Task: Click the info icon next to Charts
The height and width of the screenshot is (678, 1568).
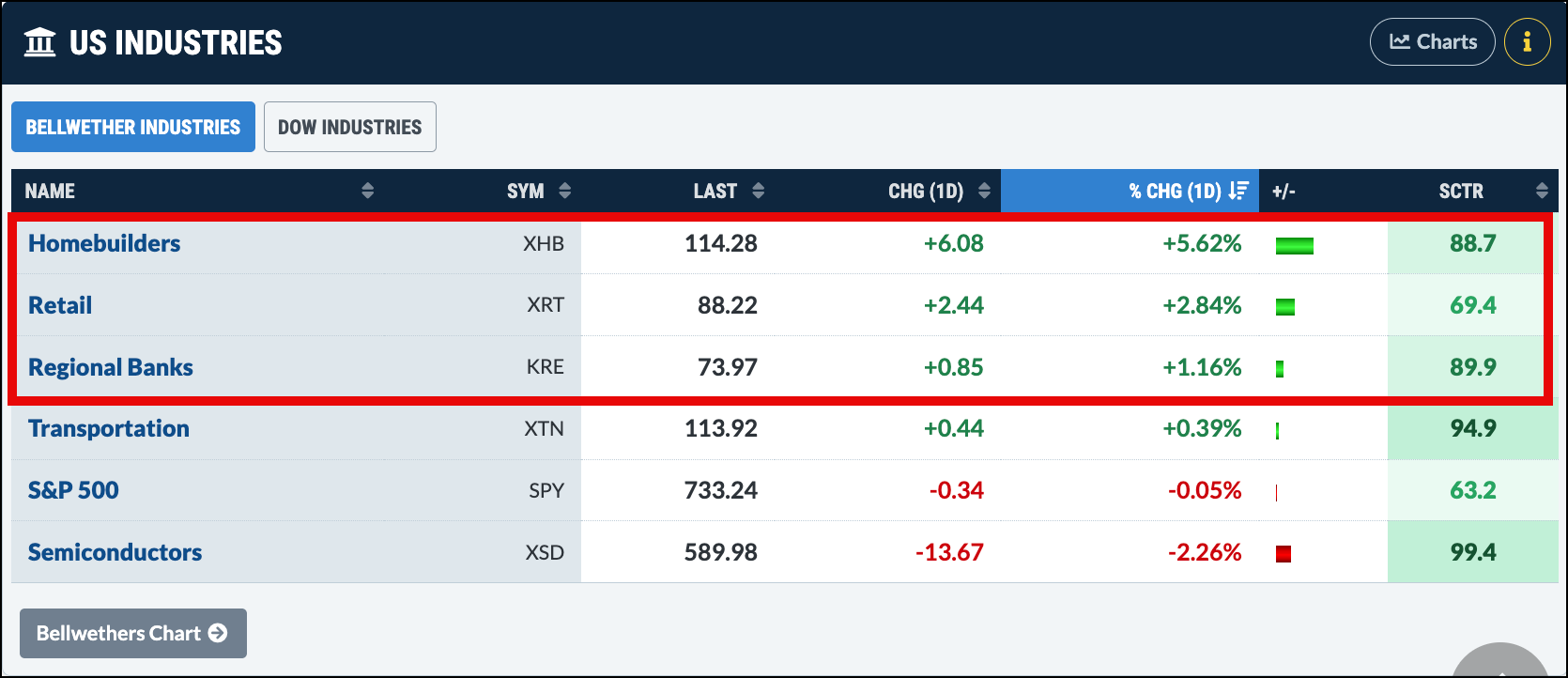Action: click(x=1527, y=42)
